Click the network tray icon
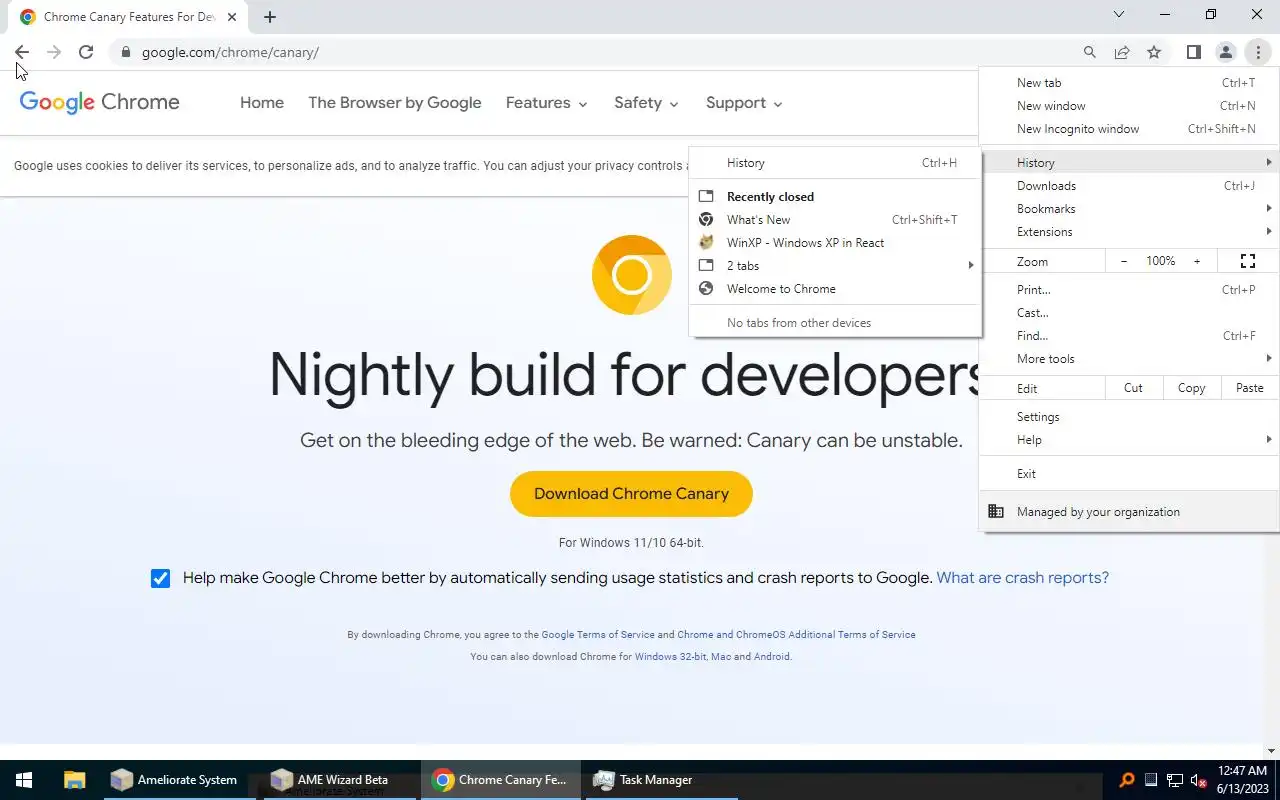Viewport: 1280px width, 800px height. tap(1174, 780)
